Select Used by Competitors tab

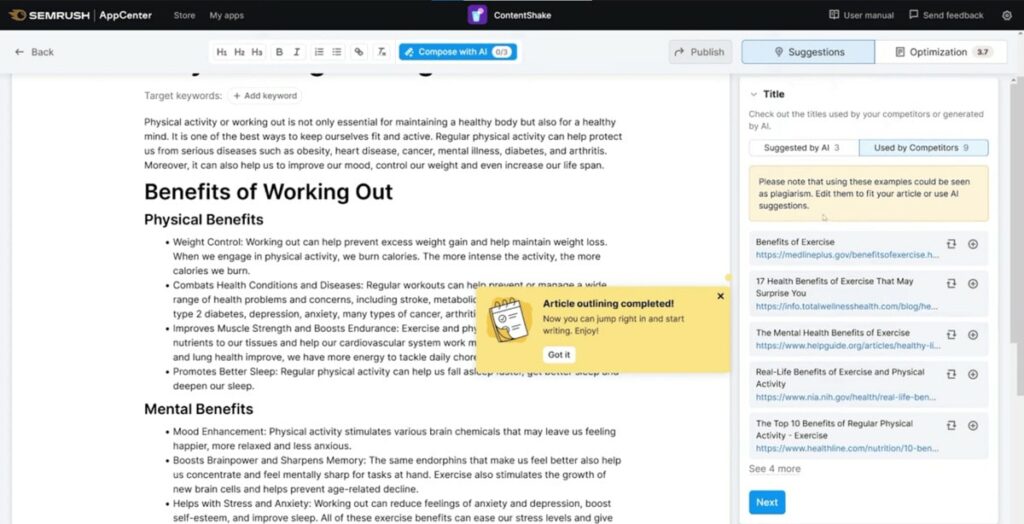(x=923, y=148)
